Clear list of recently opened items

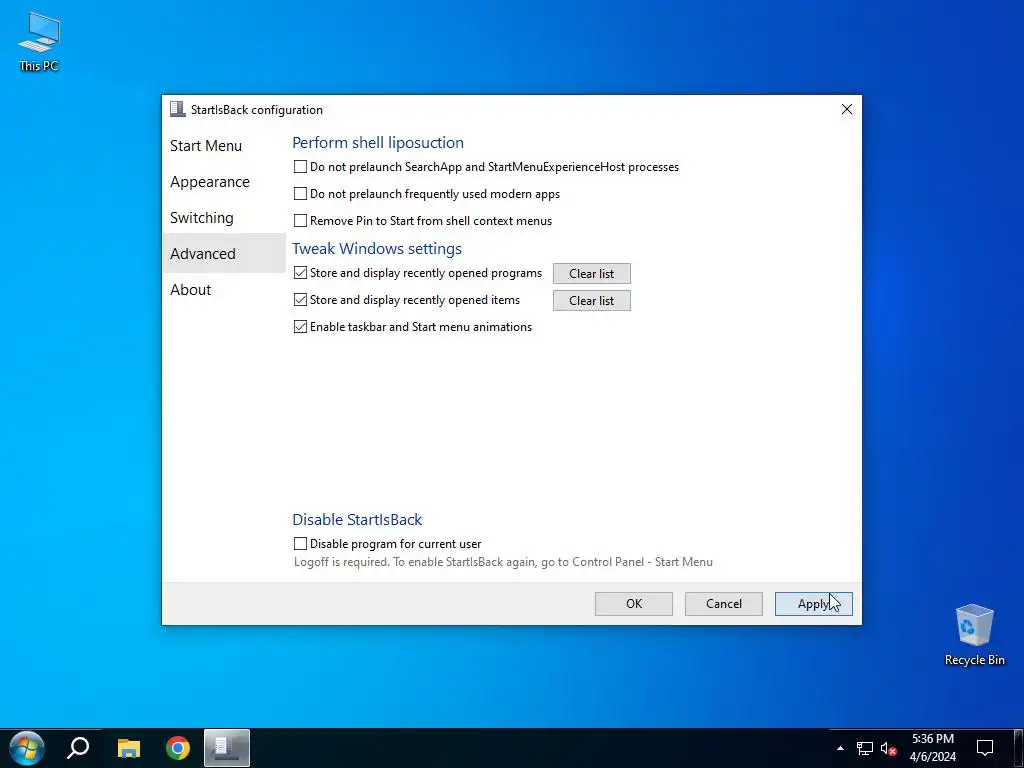[592, 300]
